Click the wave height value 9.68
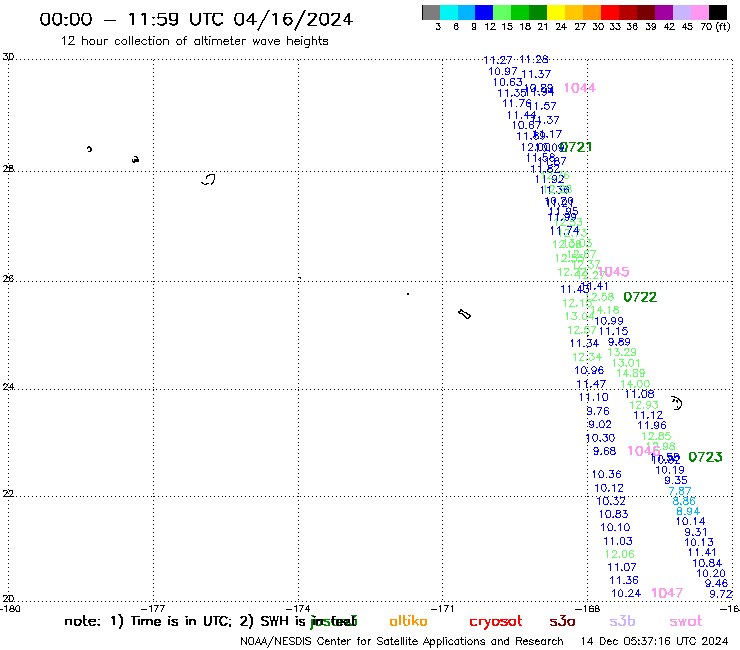 tap(605, 451)
